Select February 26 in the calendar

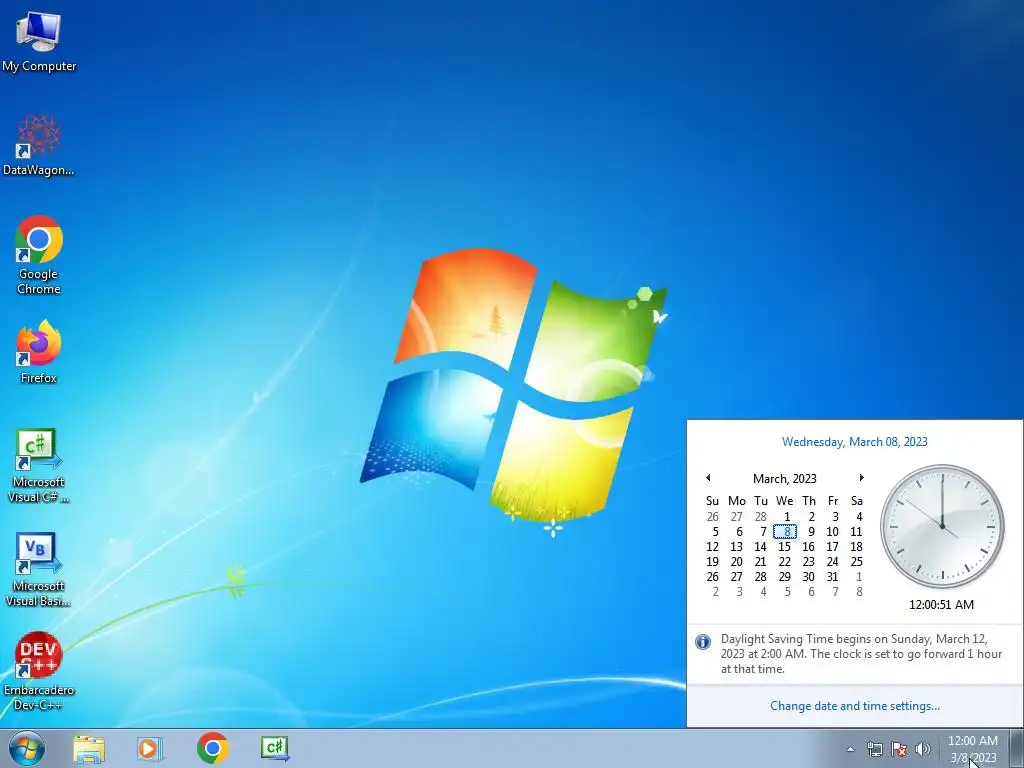click(x=712, y=517)
